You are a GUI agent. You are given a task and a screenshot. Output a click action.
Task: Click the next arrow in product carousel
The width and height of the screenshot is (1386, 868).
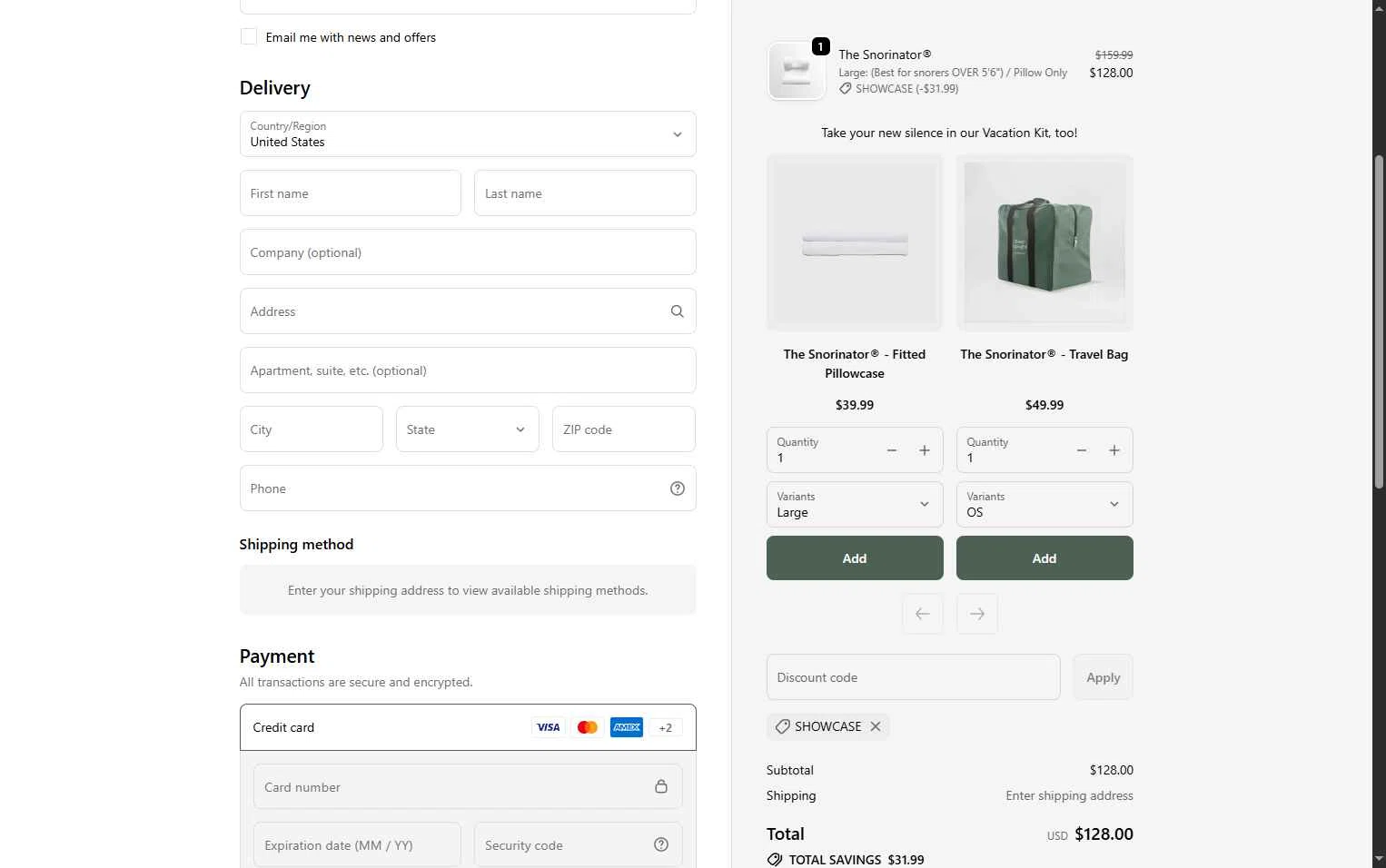click(977, 614)
